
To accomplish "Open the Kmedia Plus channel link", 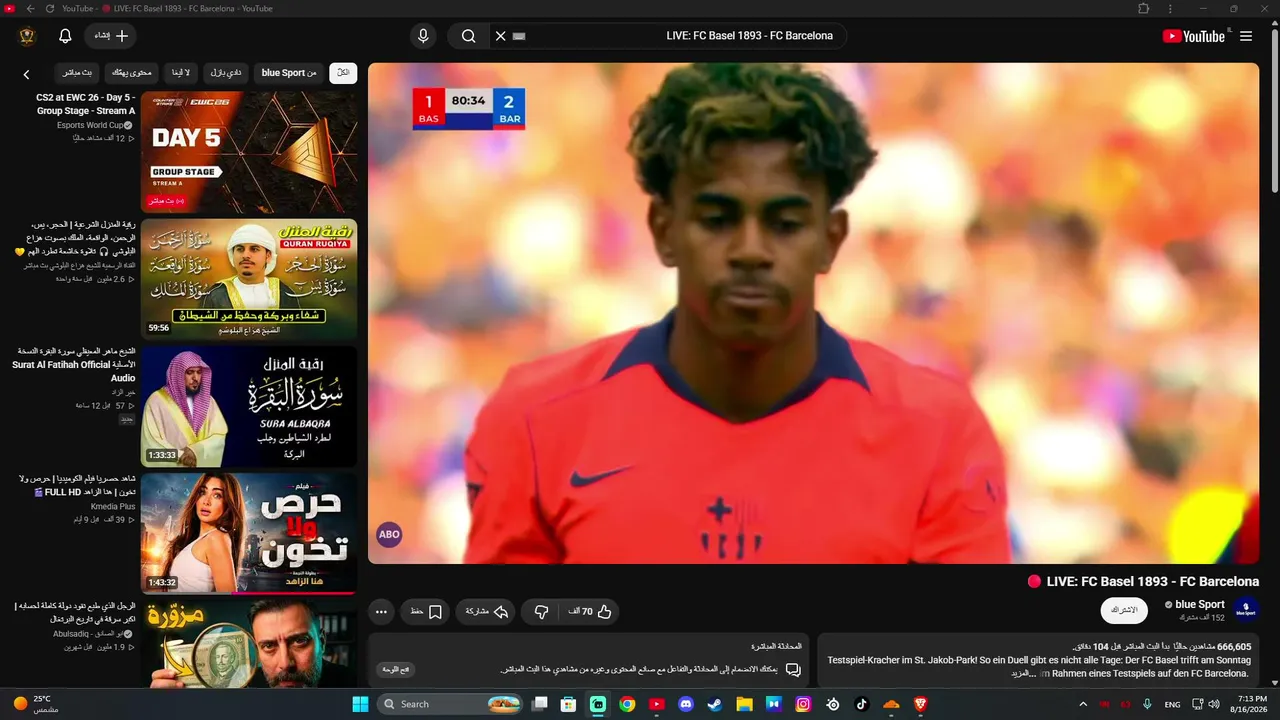I will click(113, 507).
